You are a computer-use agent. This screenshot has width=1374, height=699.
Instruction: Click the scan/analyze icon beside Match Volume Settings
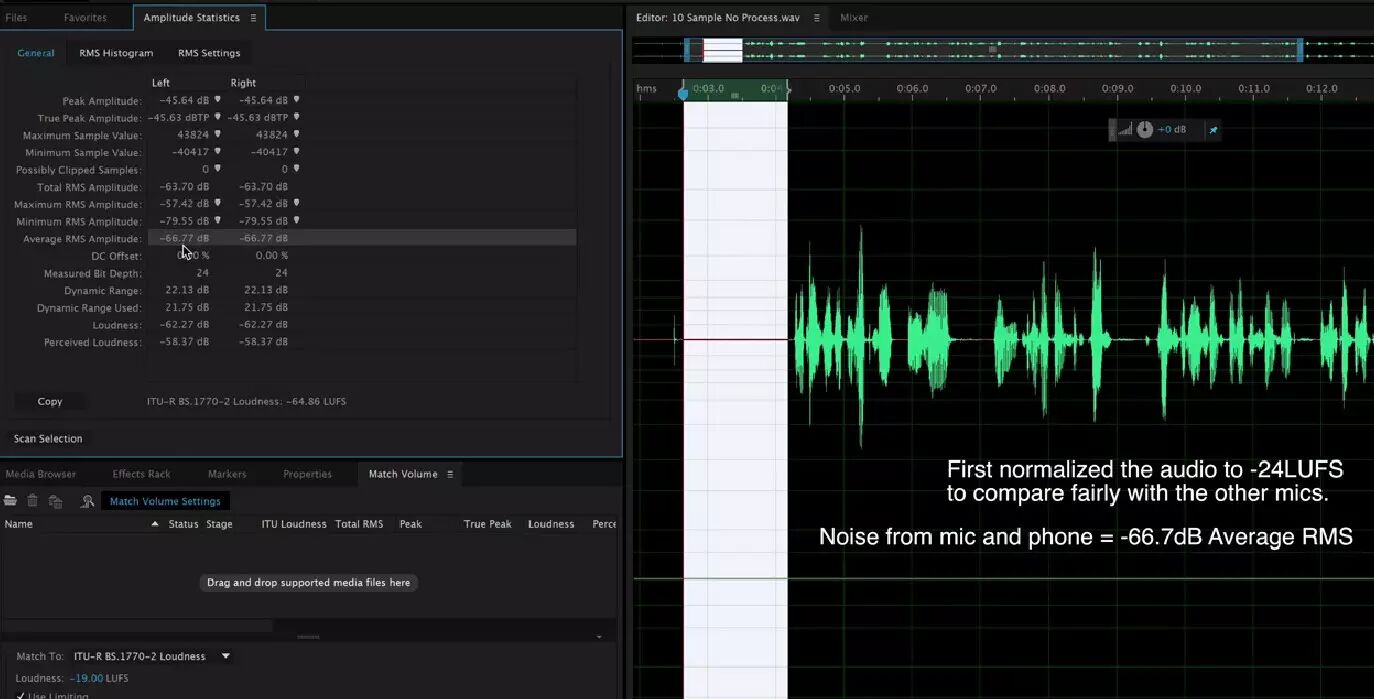click(87, 501)
